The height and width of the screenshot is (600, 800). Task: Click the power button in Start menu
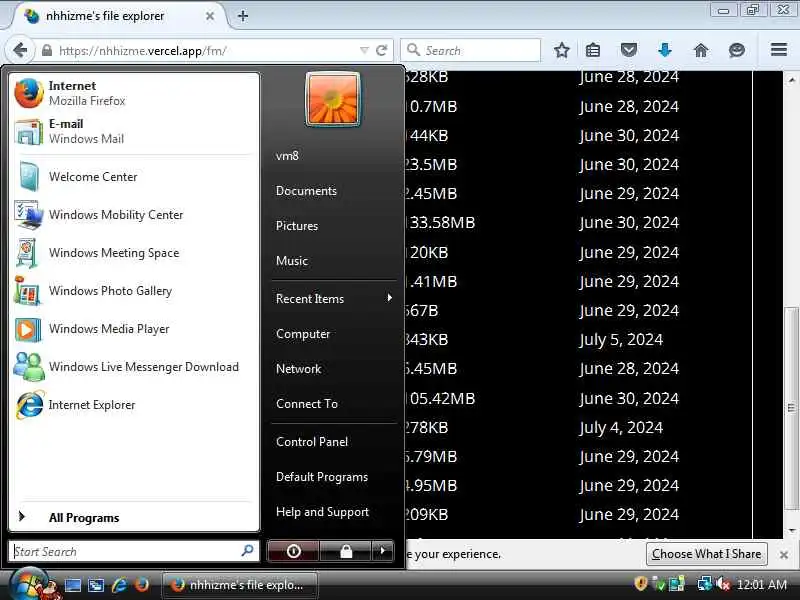click(293, 551)
